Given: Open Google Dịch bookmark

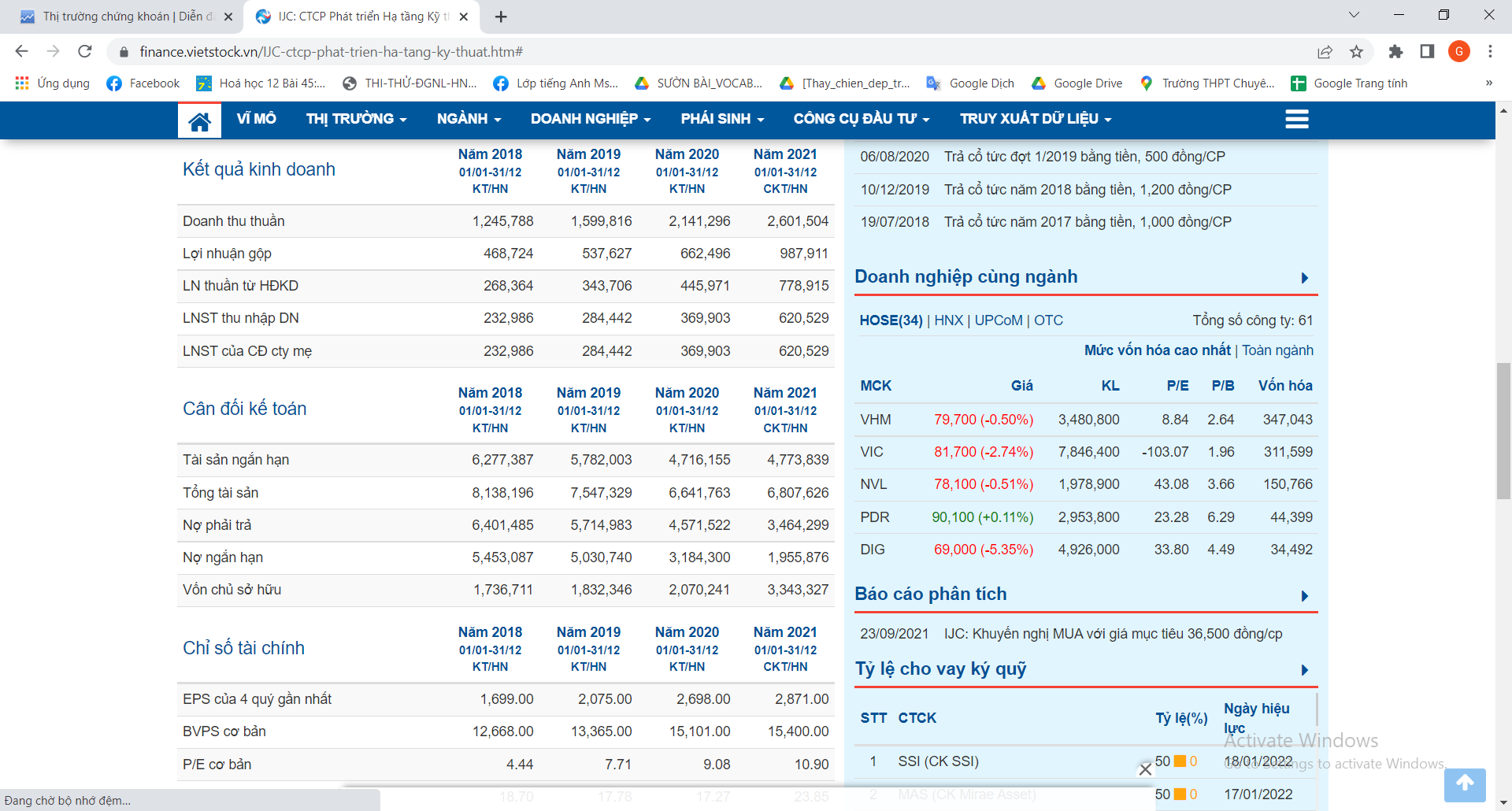Looking at the screenshot, I should [x=970, y=83].
